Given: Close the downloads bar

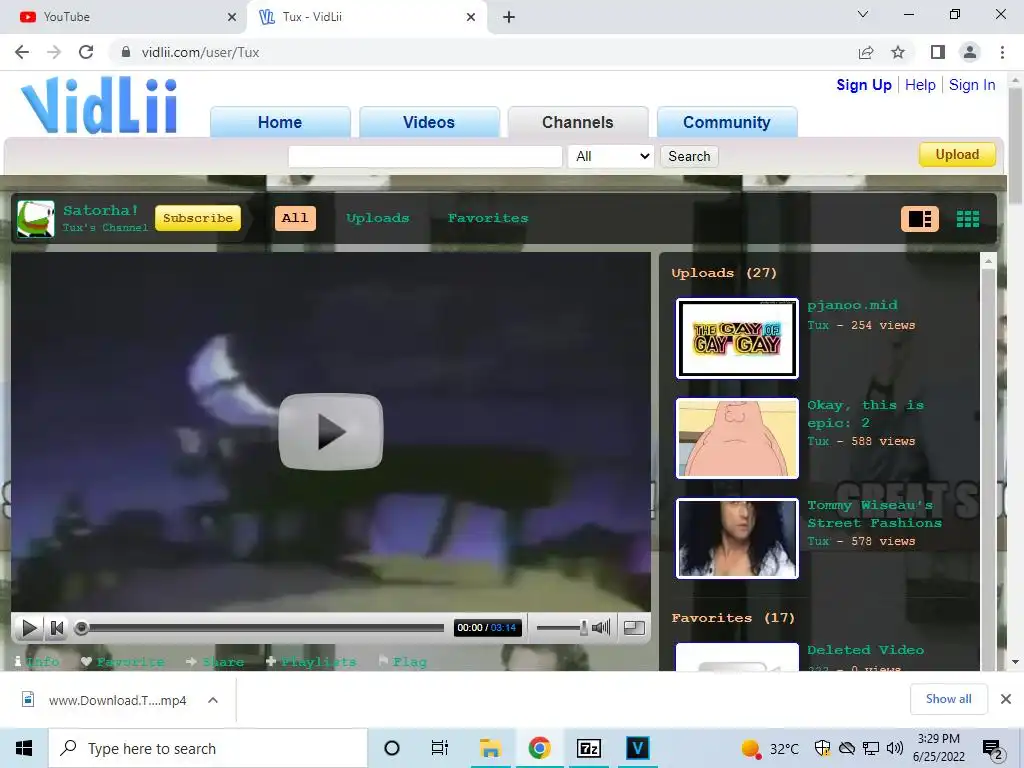Looking at the screenshot, I should point(1006,699).
